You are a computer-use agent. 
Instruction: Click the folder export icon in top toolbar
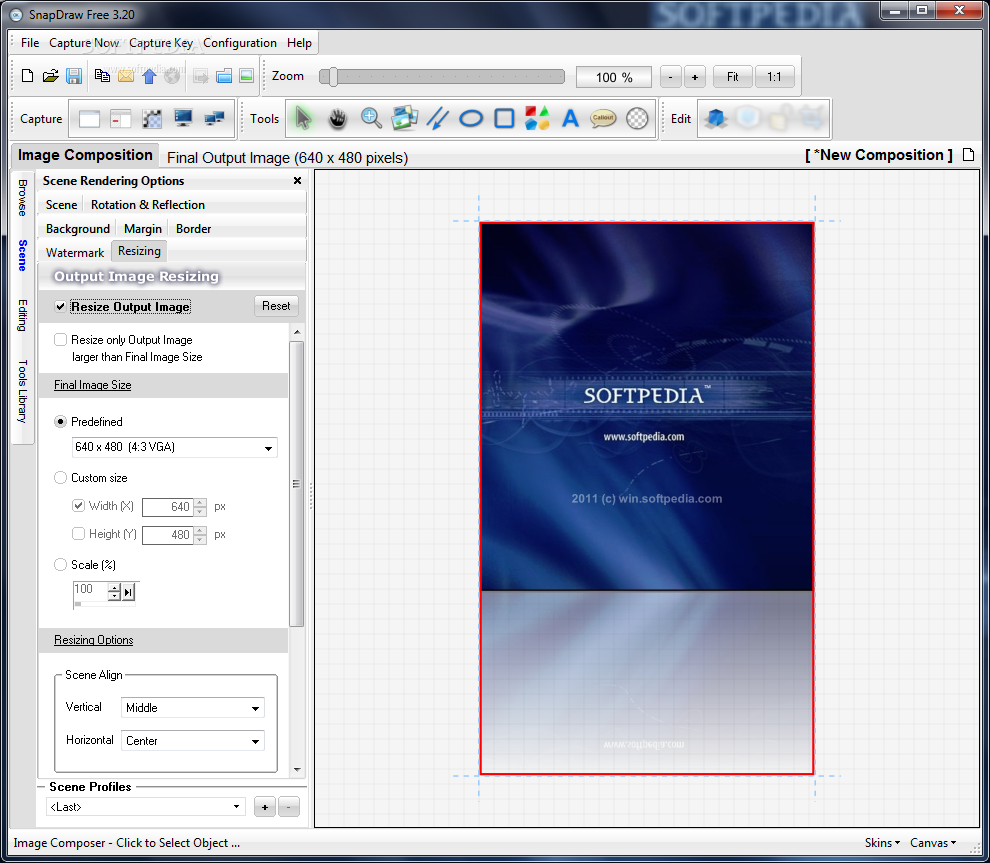pyautogui.click(x=224, y=76)
